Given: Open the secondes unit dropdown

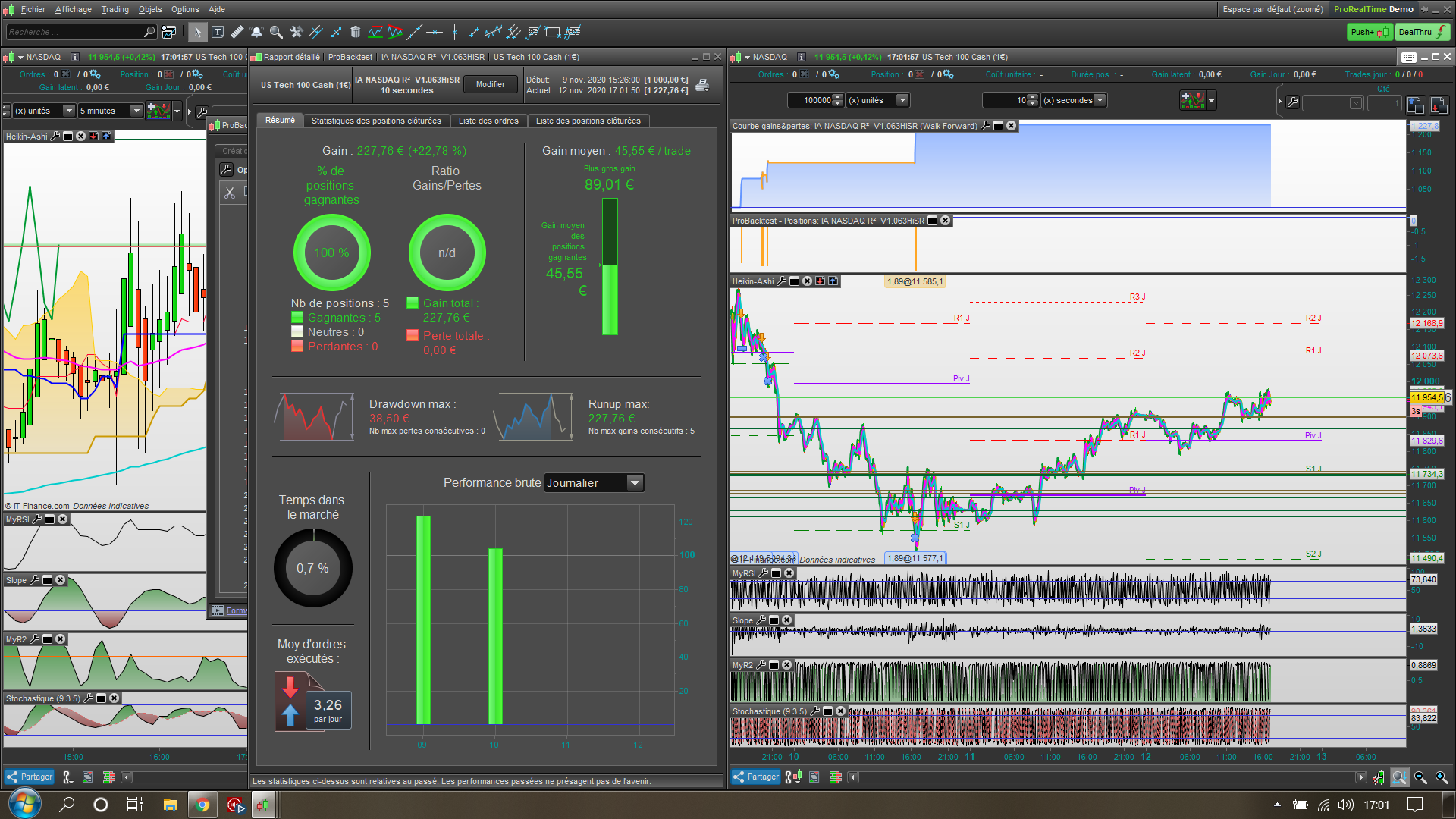Looking at the screenshot, I should tap(1100, 100).
